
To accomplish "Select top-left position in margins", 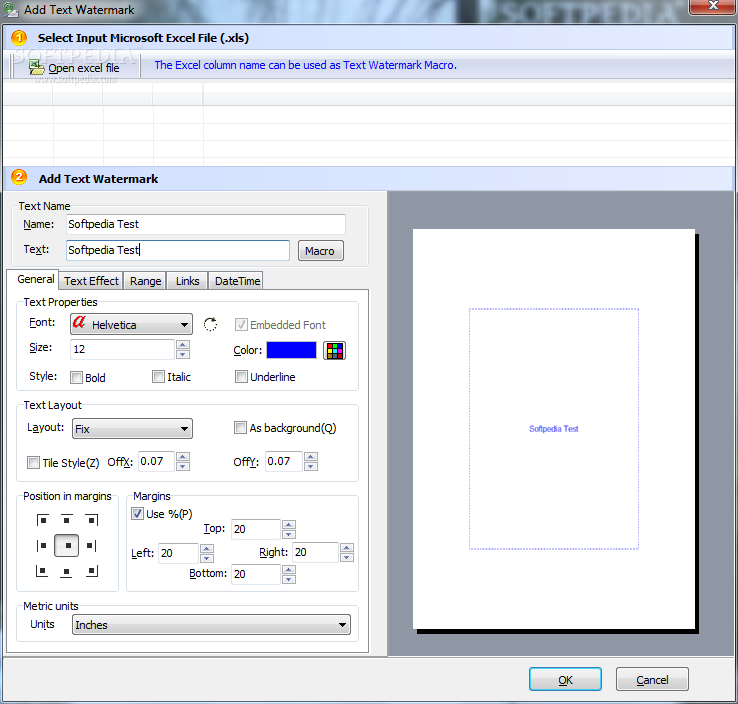I will tap(42, 520).
